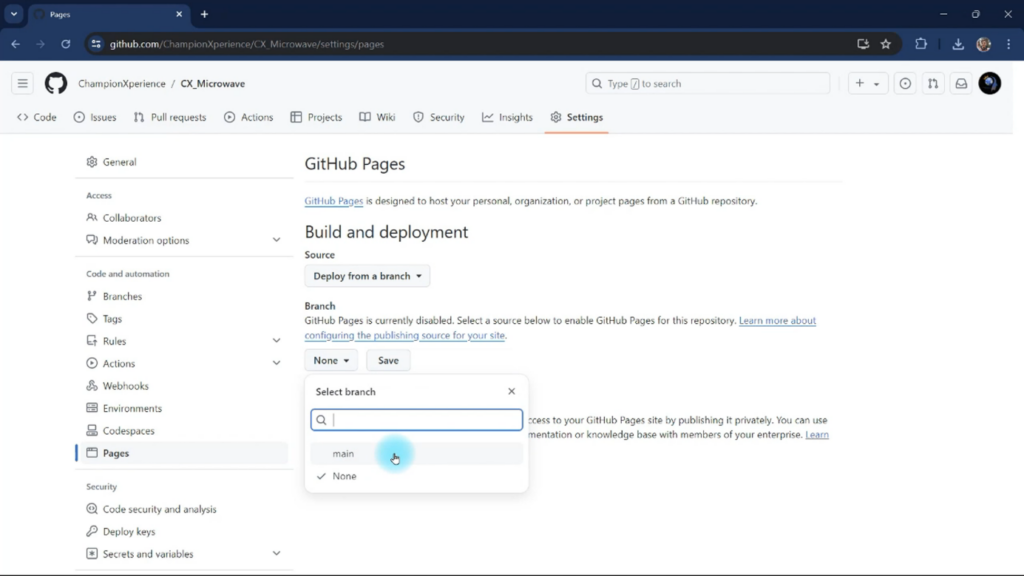Open the GitHub Pages documentation link
The height and width of the screenshot is (576, 1024).
(334, 200)
